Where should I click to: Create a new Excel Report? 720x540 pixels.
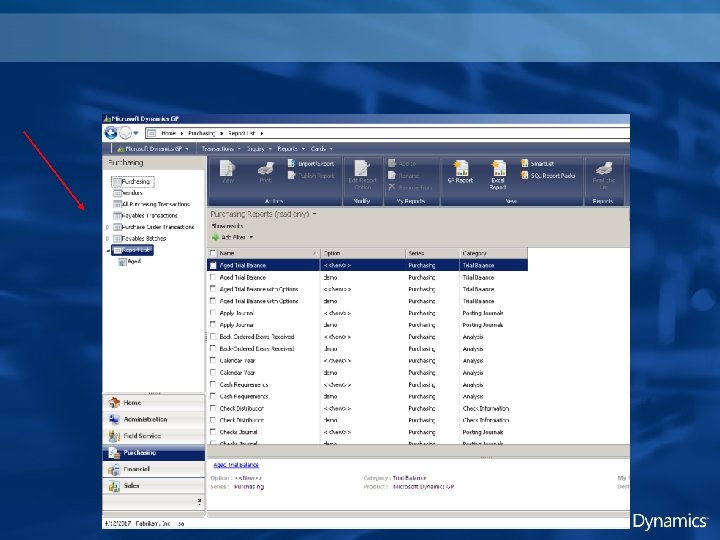(498, 174)
